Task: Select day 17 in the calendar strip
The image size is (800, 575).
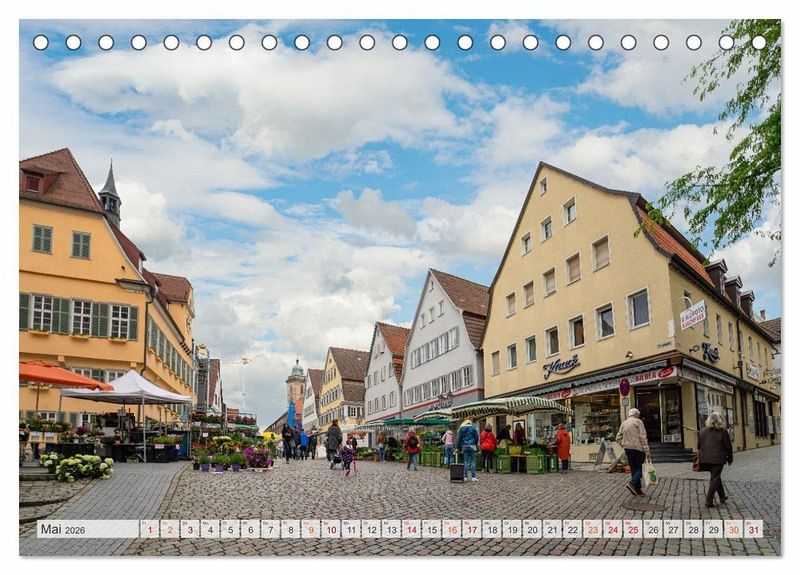Action: point(471,529)
